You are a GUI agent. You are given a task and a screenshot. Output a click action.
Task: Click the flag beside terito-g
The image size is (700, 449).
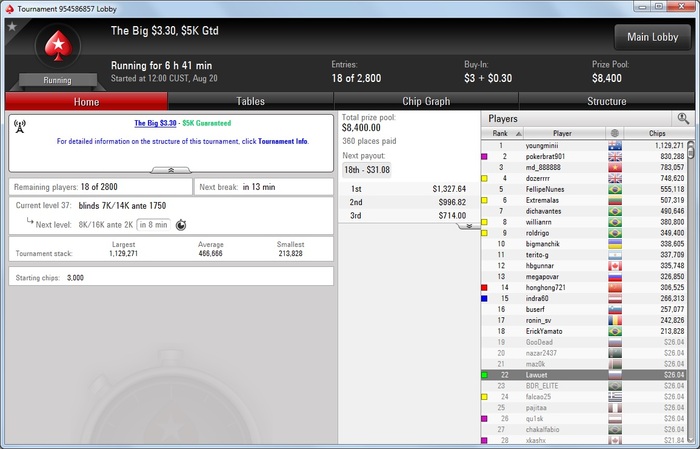click(x=615, y=255)
